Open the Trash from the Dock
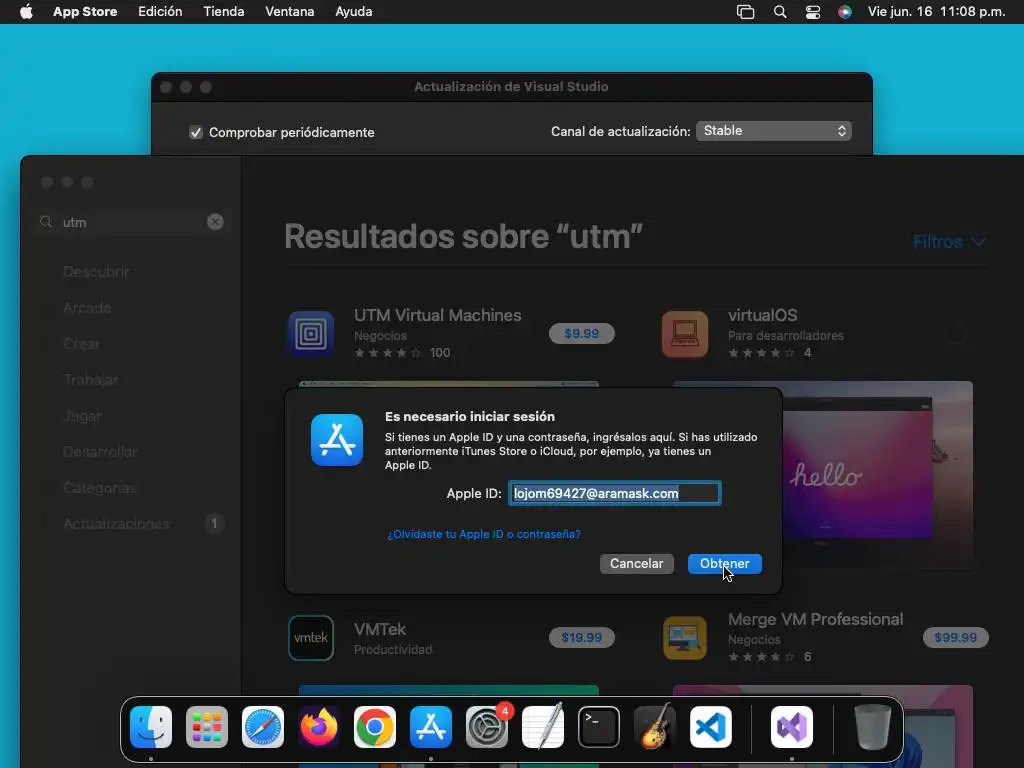The image size is (1024, 768). [x=872, y=727]
